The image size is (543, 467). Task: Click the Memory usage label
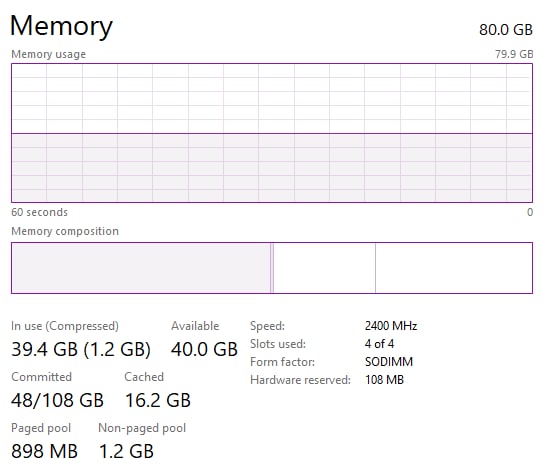coord(48,54)
